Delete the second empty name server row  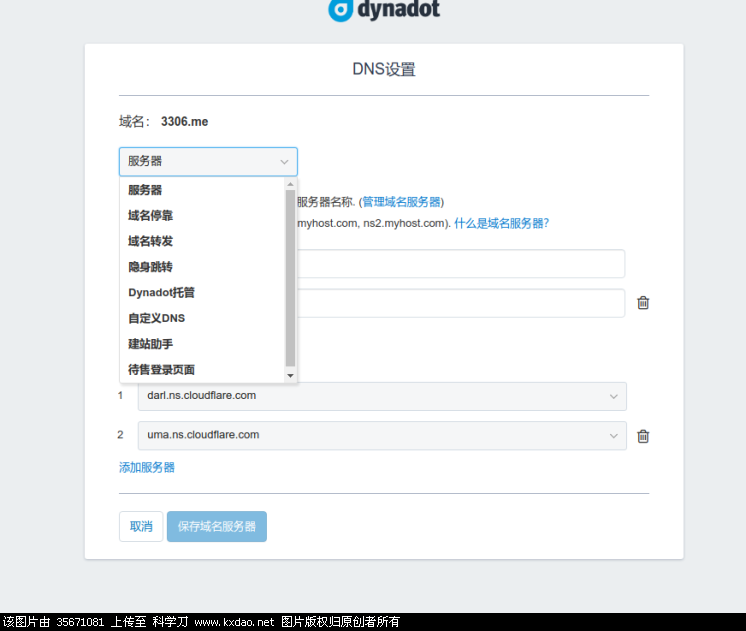(643, 303)
